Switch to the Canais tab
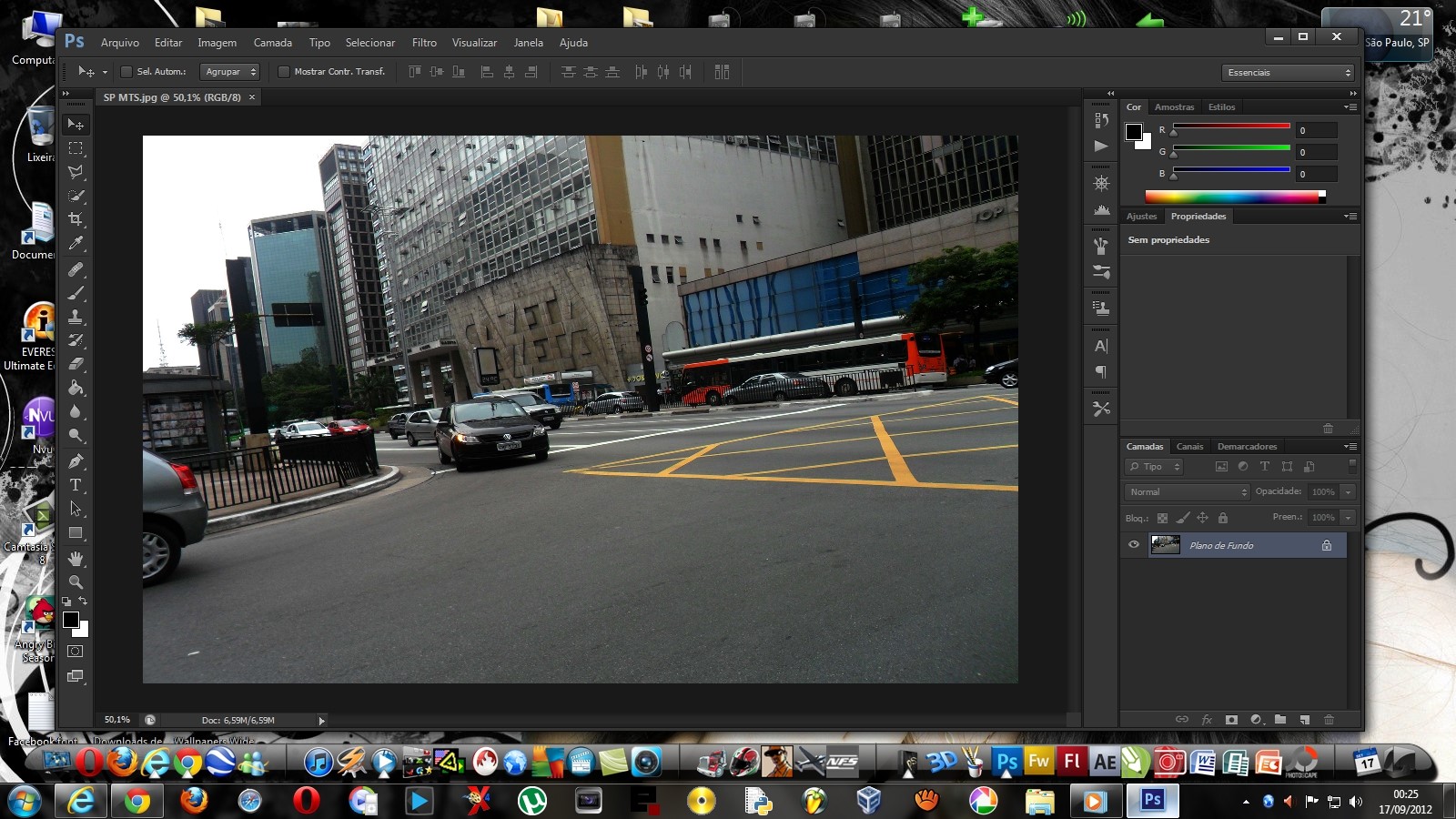The height and width of the screenshot is (819, 1456). click(x=1189, y=447)
